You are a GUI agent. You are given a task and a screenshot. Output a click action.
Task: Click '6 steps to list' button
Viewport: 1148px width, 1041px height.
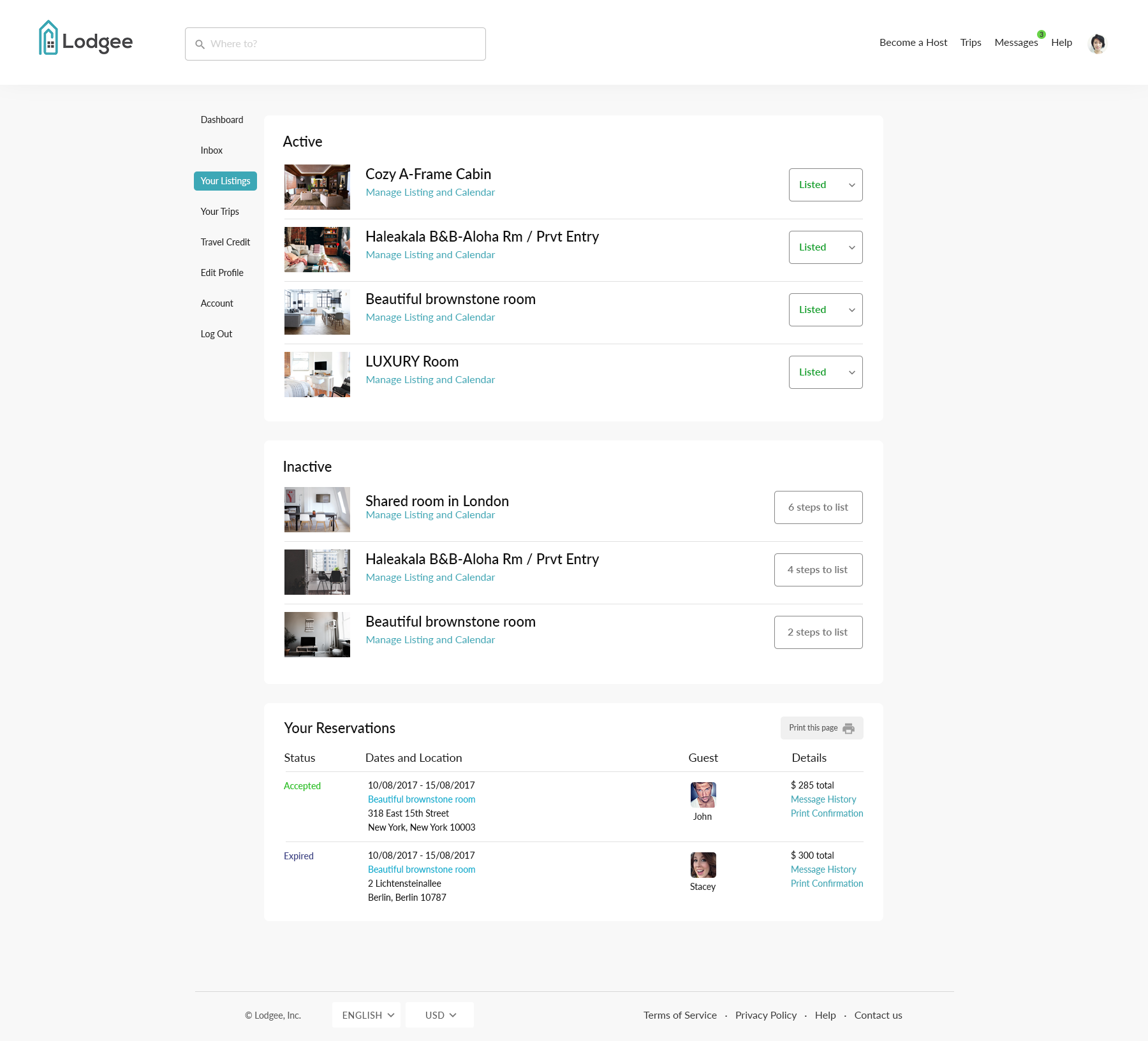818,507
